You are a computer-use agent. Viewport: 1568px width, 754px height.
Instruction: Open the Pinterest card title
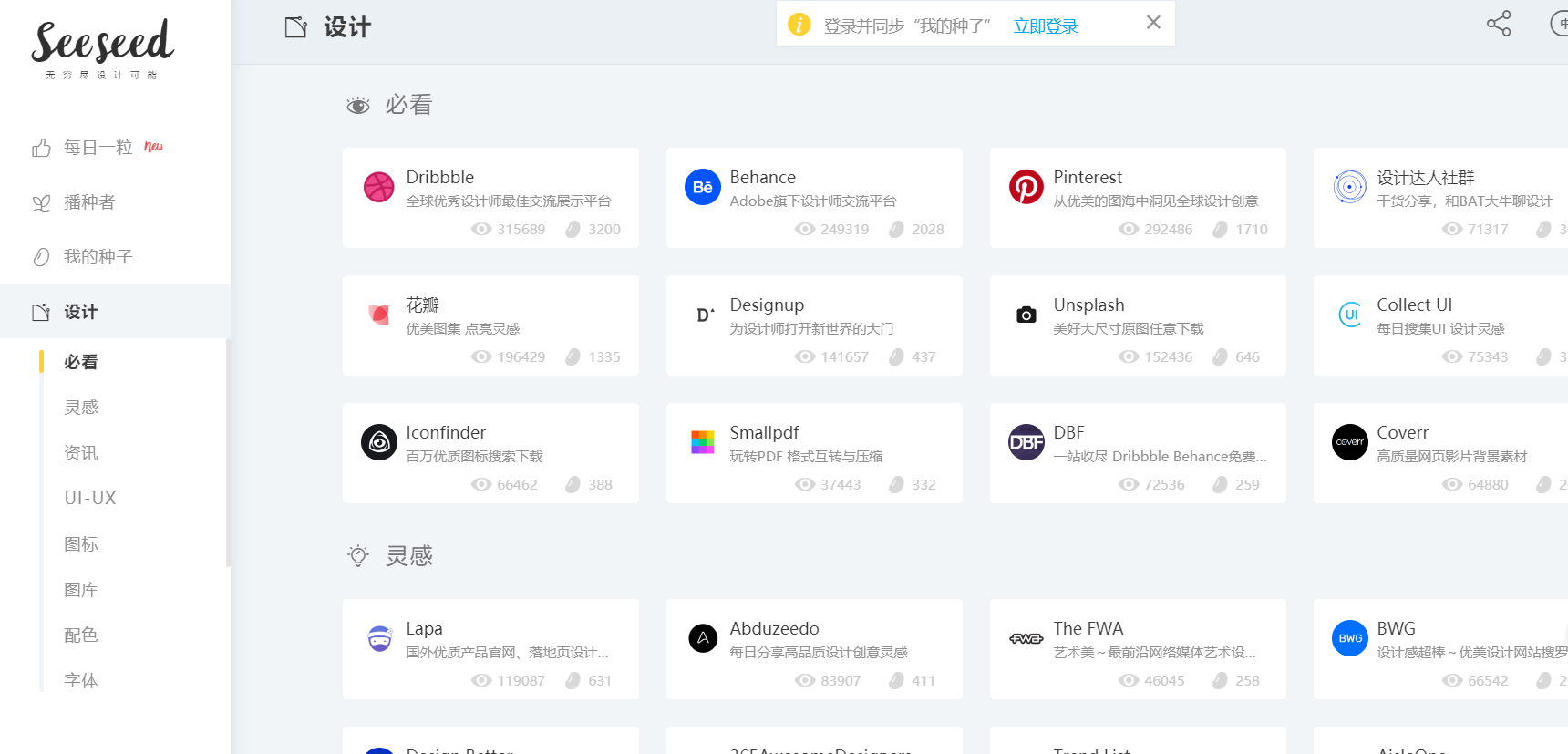(1088, 177)
